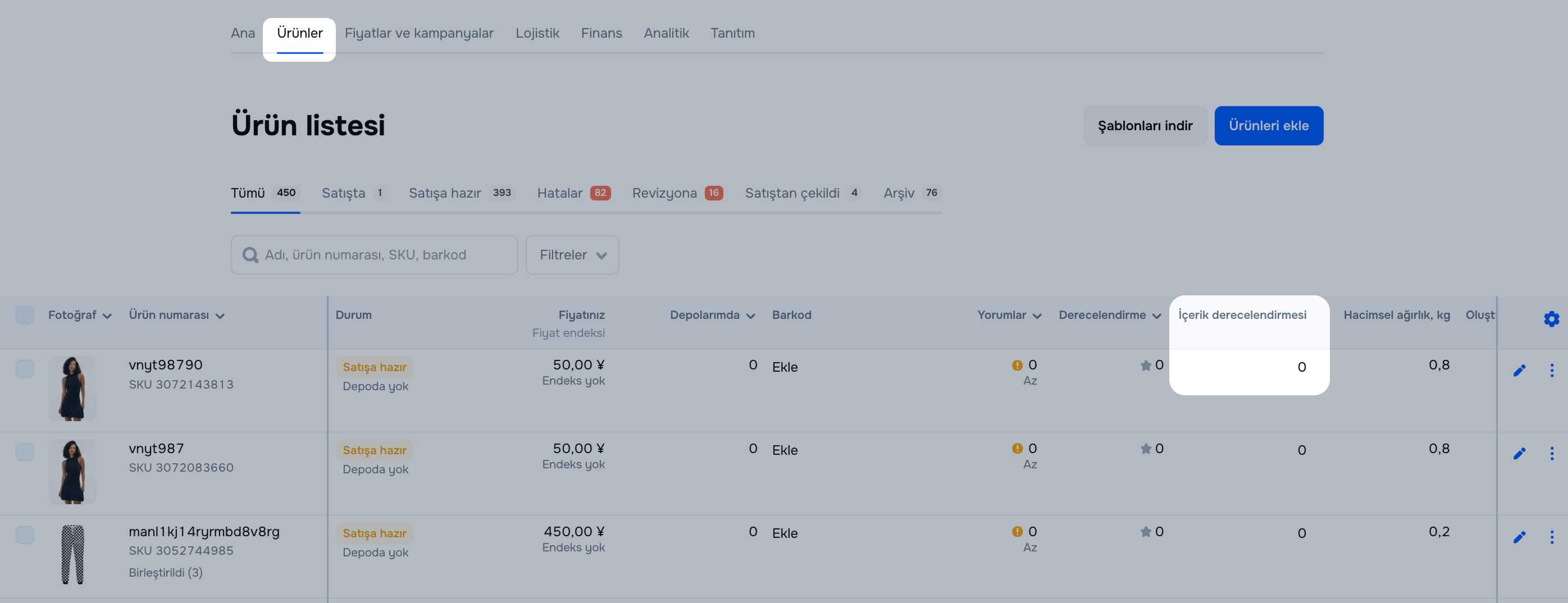Image resolution: width=1568 pixels, height=603 pixels.
Task: Select the checkbox for manl1kj14ryrmbd8v8rg row
Action: click(x=25, y=535)
